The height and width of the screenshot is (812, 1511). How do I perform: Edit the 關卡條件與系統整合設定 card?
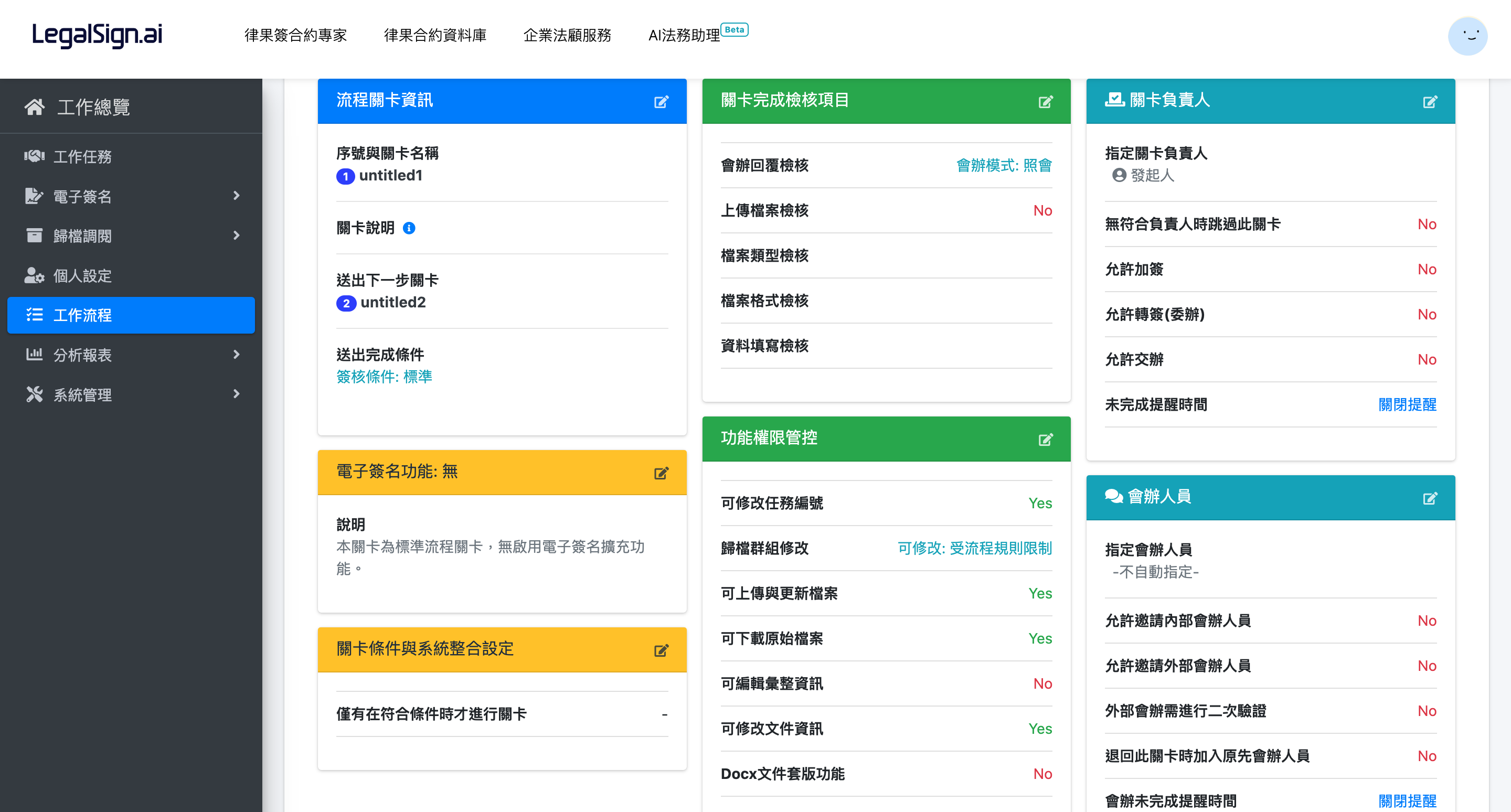(661, 649)
